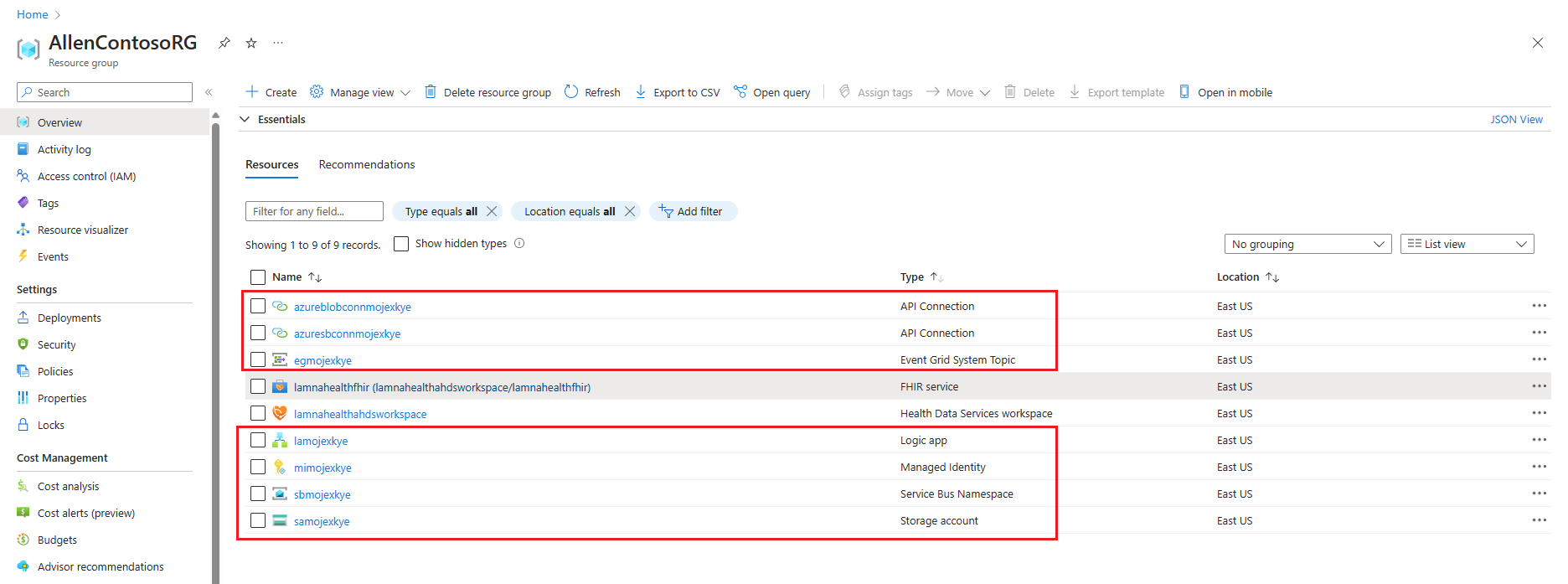Select the mimojexkye row checkbox
Screen dimensions: 1568x584
tap(258, 468)
